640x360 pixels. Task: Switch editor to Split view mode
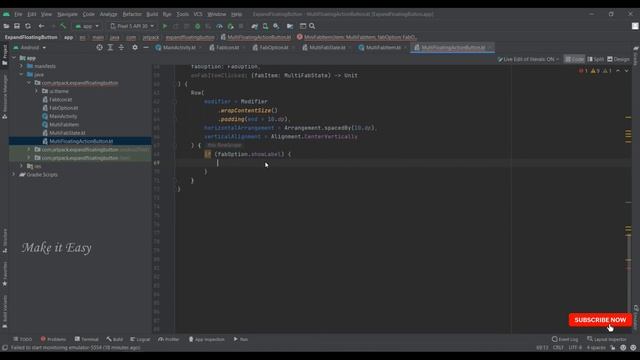[596, 59]
